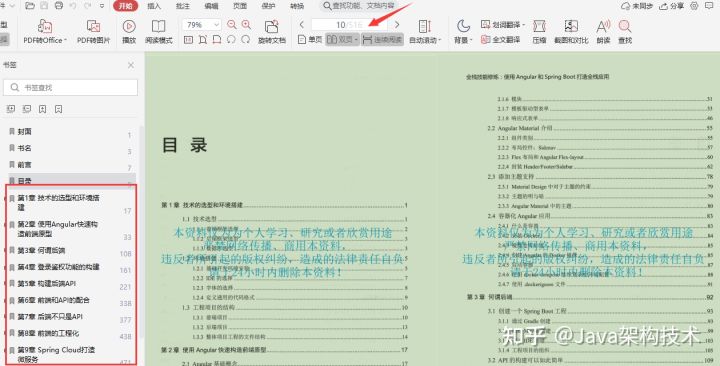Switch to the 页面 tab
The width and height of the screenshot is (720, 366).
coord(240,6)
